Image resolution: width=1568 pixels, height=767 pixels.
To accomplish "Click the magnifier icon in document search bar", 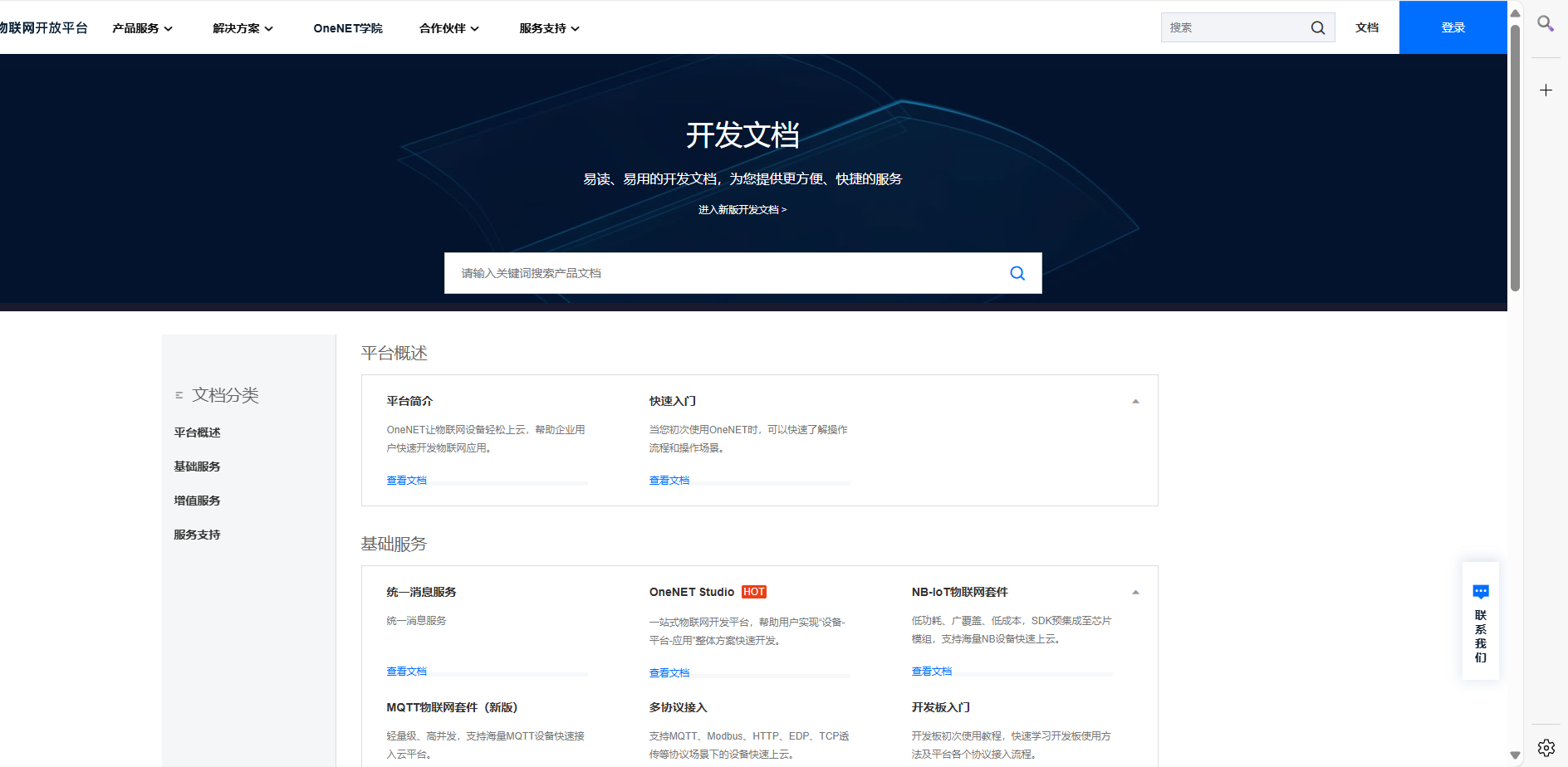I will [1017, 272].
